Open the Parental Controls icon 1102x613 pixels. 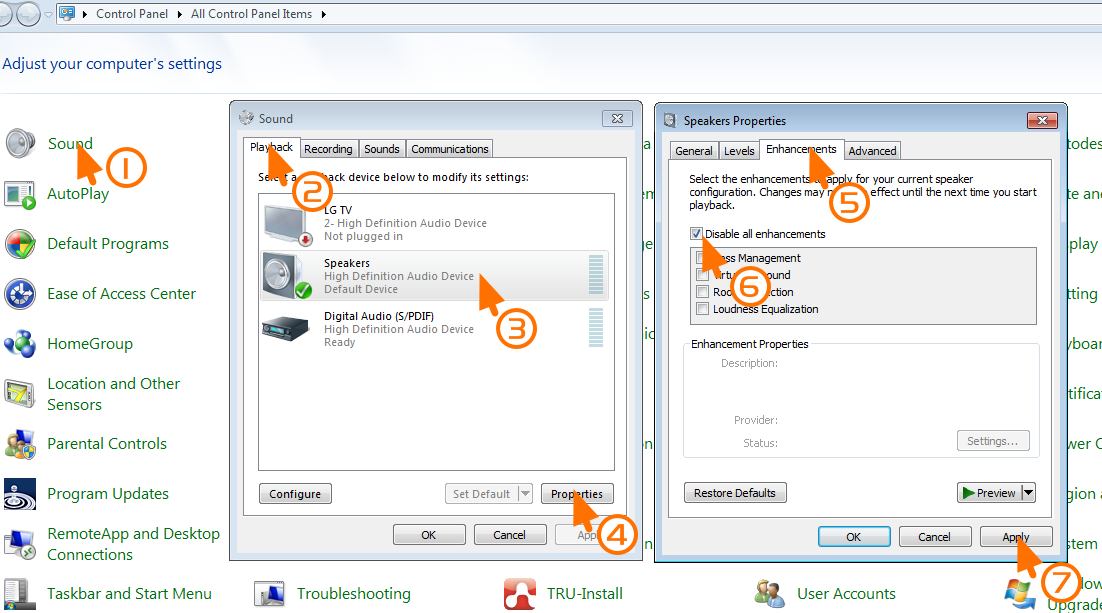pyautogui.click(x=20, y=444)
